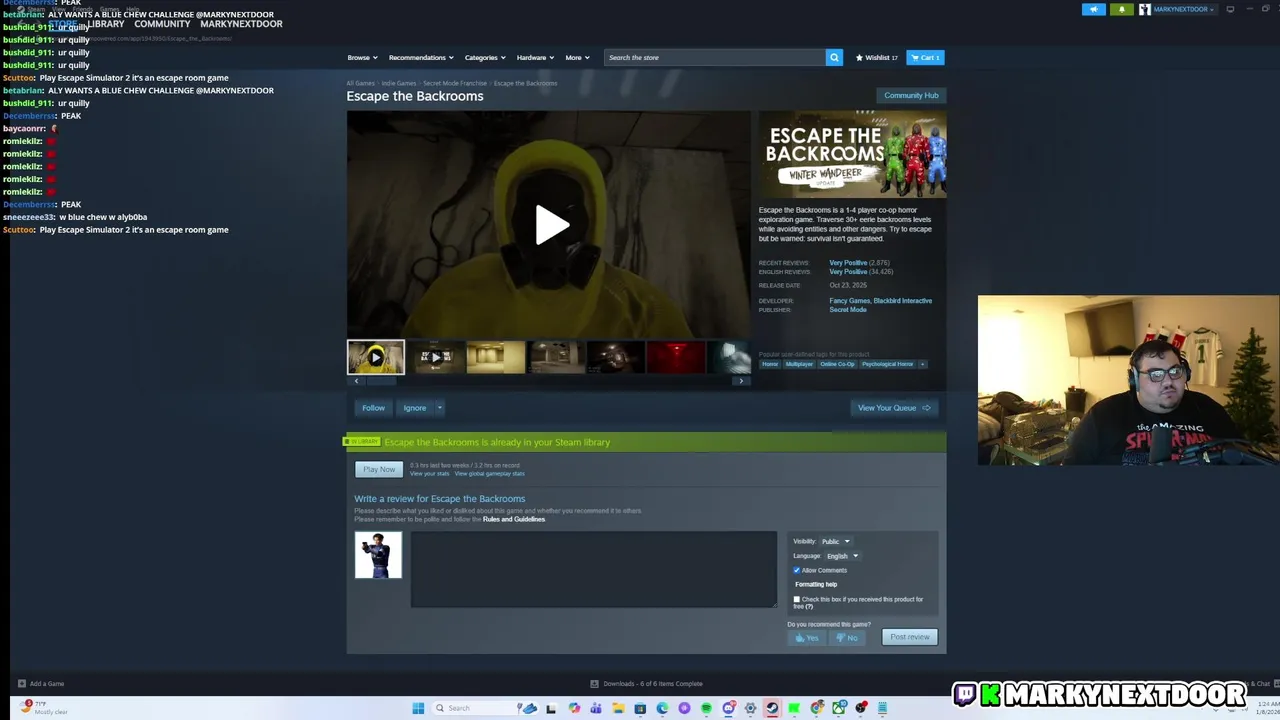The height and width of the screenshot is (720, 1280).
Task: Click the Psychological Horror tag
Action: click(x=888, y=364)
